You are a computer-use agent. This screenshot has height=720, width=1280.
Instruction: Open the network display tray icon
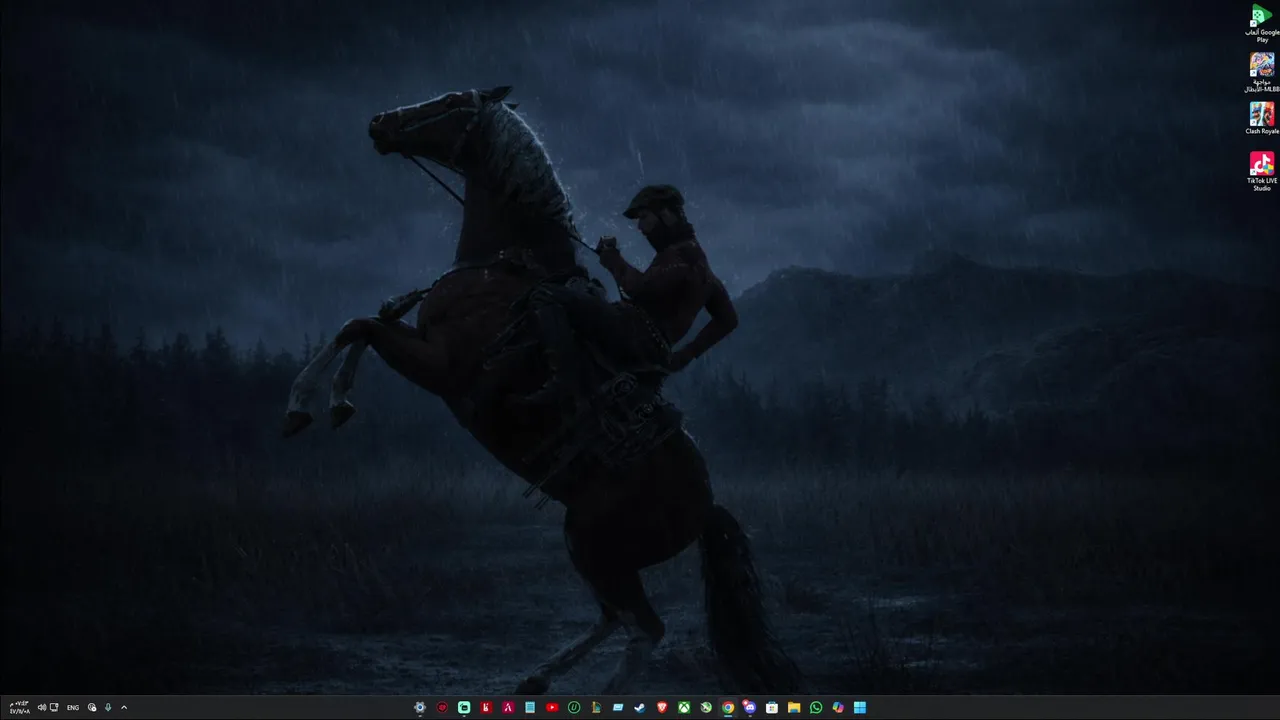point(54,707)
